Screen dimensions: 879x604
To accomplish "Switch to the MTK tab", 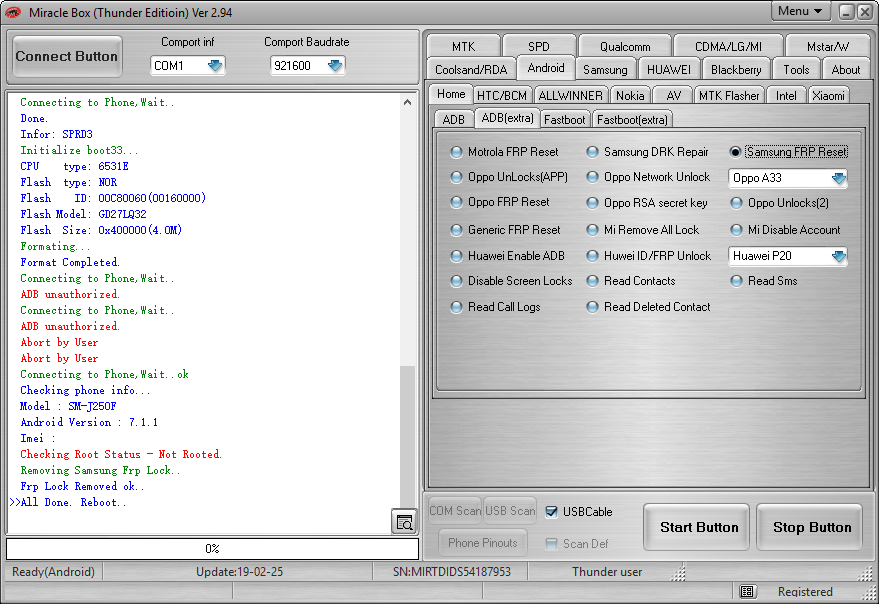I will click(x=463, y=47).
